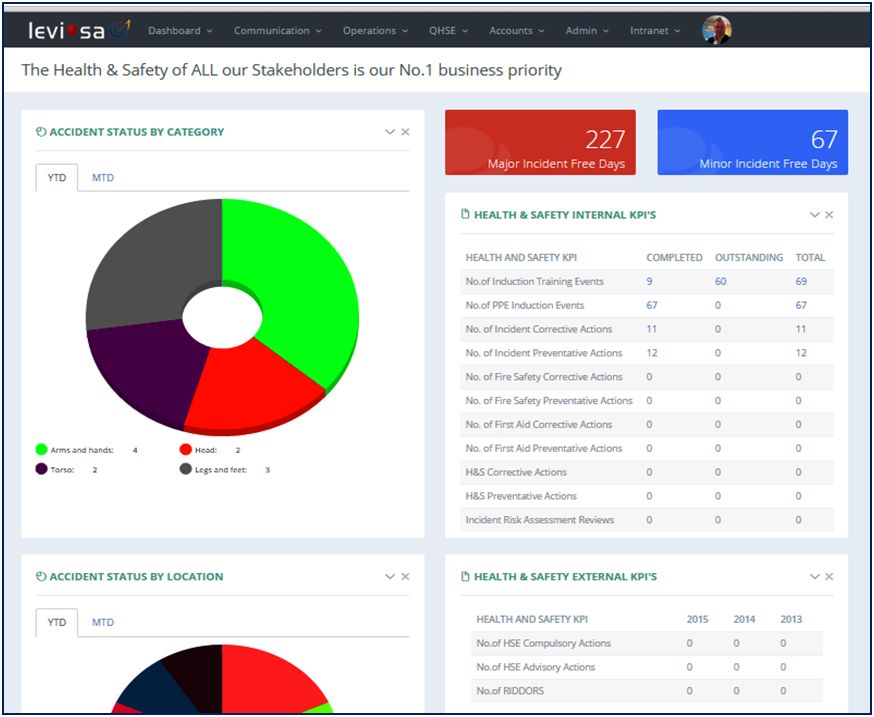Screen dimensions: 874x717
Task: Open the Major Incident Free Days tile
Action: click(x=540, y=142)
